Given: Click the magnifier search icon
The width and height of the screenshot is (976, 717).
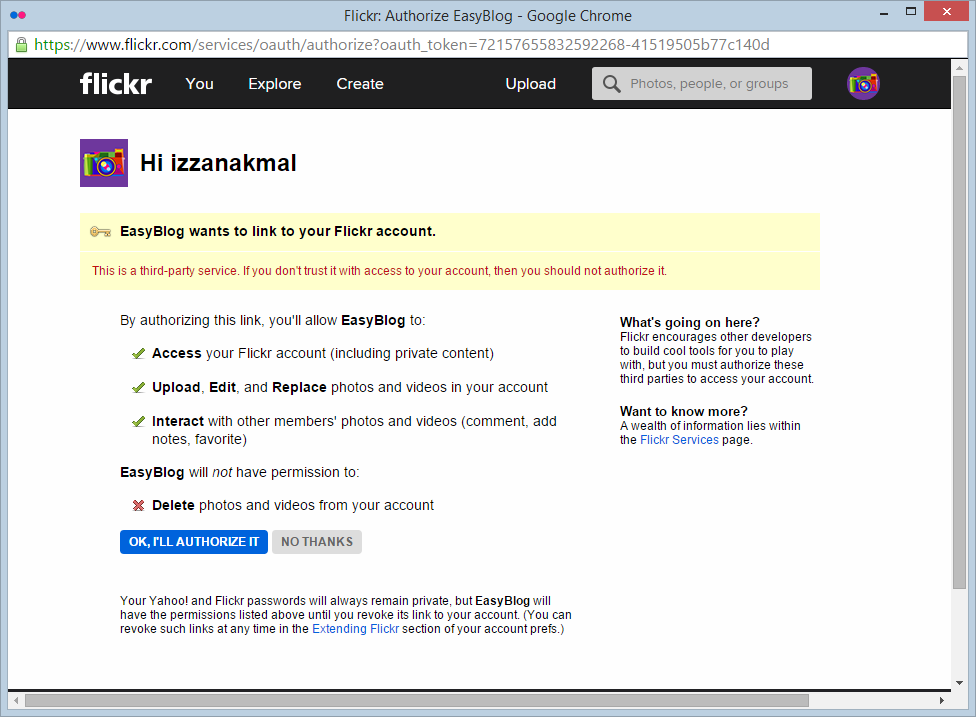Looking at the screenshot, I should pos(611,84).
